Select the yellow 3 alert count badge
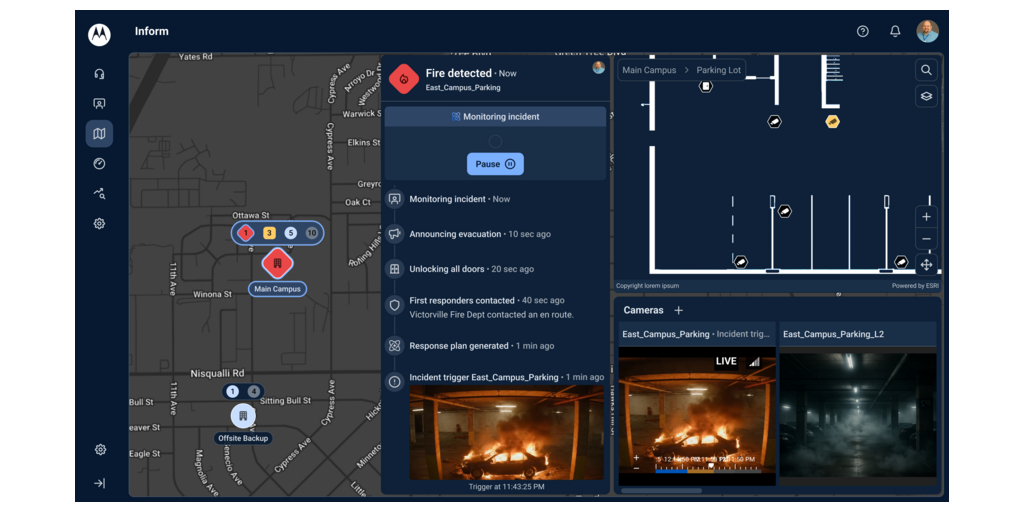This screenshot has width=1024, height=512. pyautogui.click(x=269, y=233)
